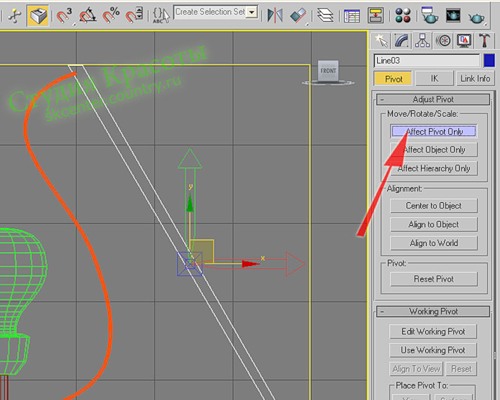Image resolution: width=500 pixels, height=400 pixels.
Task: Click the Quick Render teapot
Action: (x=477, y=17)
